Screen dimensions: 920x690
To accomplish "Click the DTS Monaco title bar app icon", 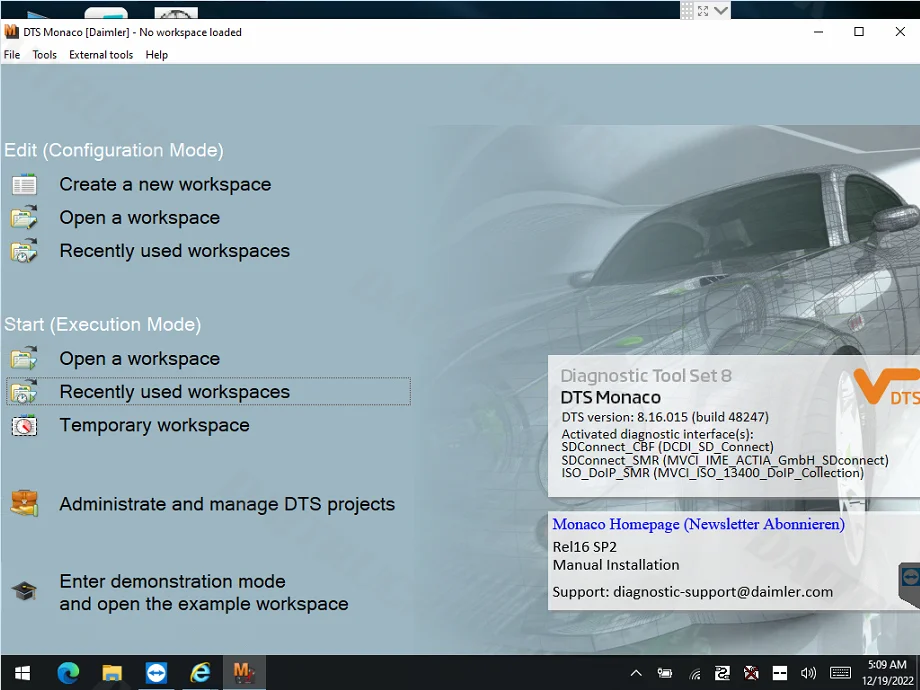I will coord(11,32).
